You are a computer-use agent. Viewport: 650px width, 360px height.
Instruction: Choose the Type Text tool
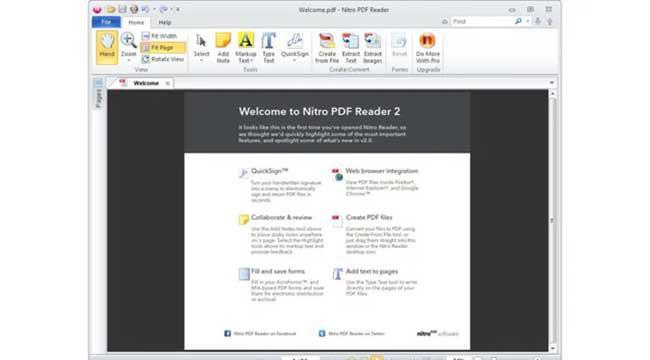tap(269, 48)
